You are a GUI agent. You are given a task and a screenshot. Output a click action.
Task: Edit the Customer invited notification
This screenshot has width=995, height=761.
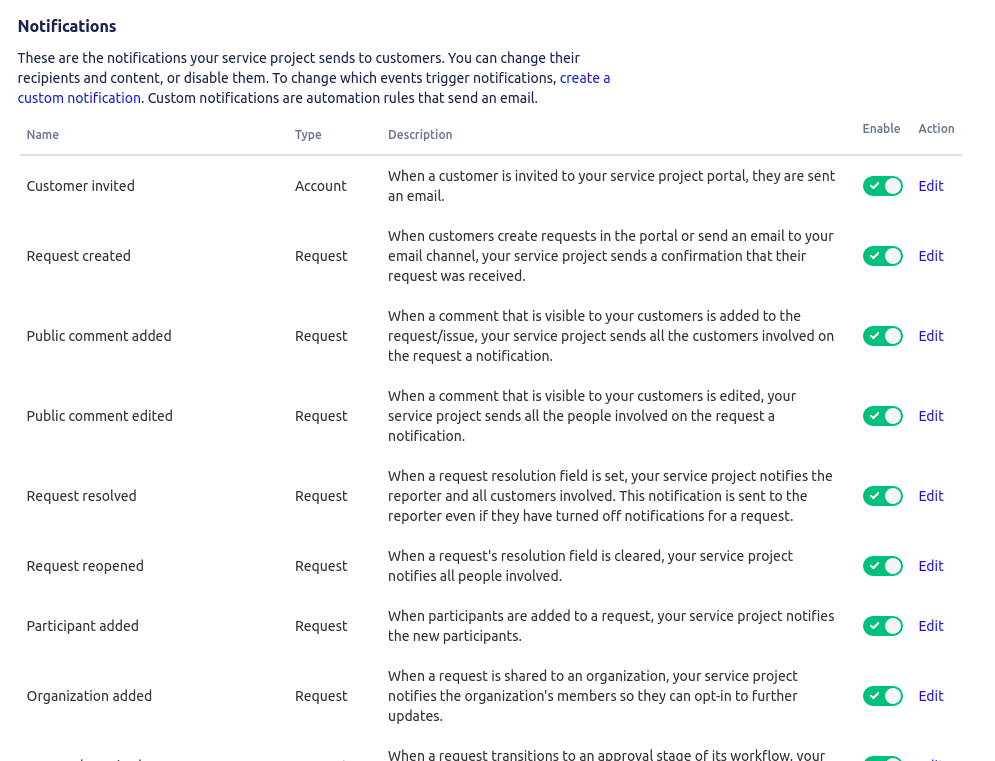pos(930,186)
